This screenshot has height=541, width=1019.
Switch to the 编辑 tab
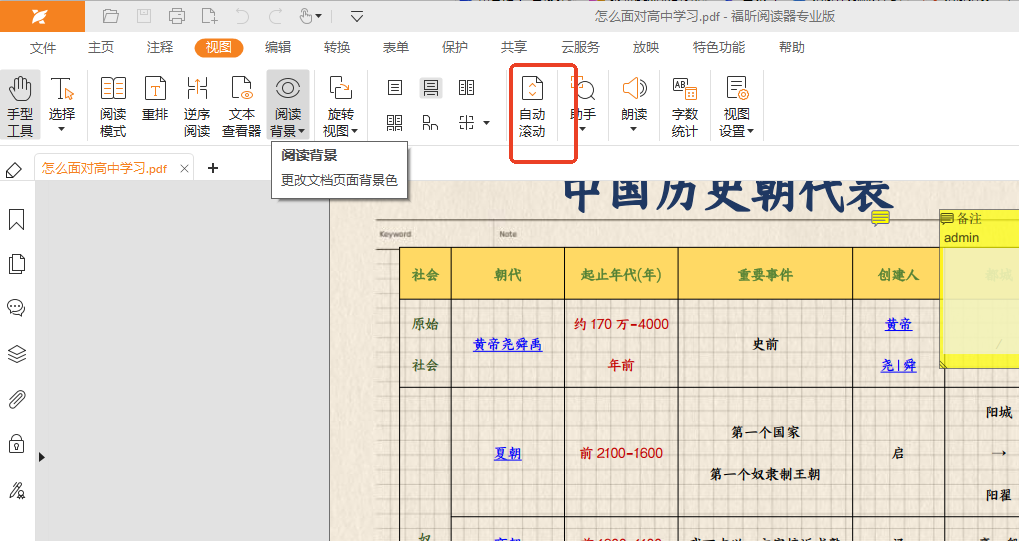278,47
